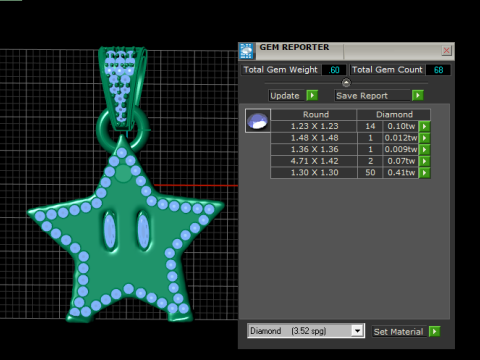This screenshot has width=480, height=360.
Task: Click the 0.009tw weight cell
Action: (x=401, y=149)
